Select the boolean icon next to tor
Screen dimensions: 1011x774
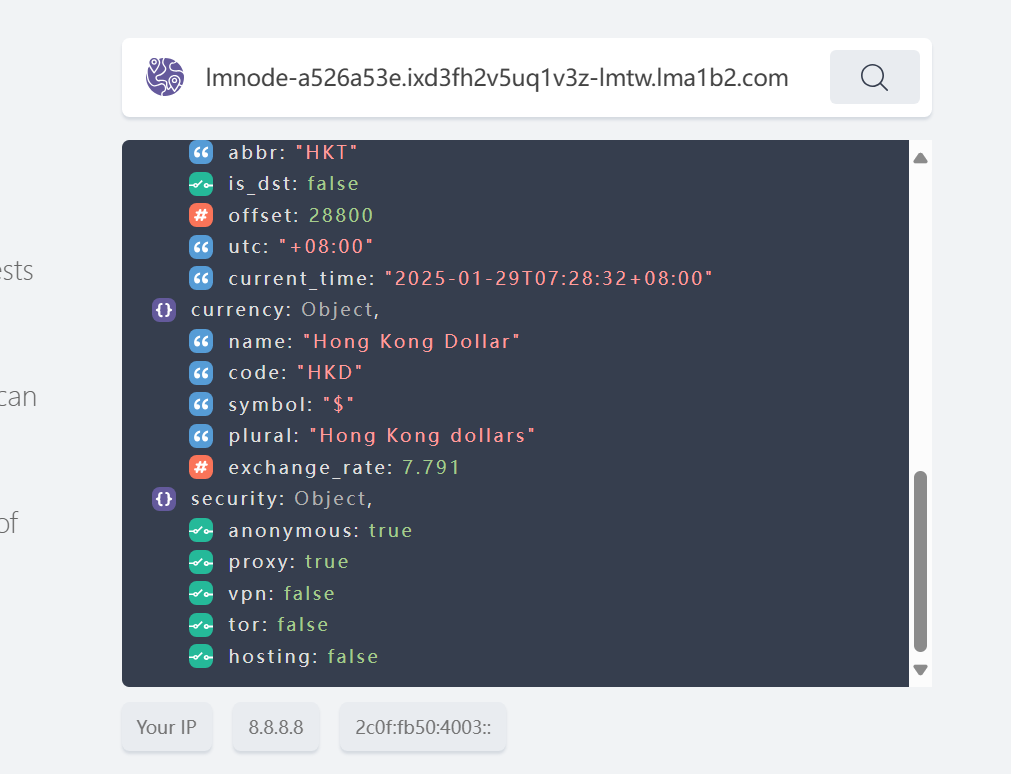pyautogui.click(x=201, y=624)
